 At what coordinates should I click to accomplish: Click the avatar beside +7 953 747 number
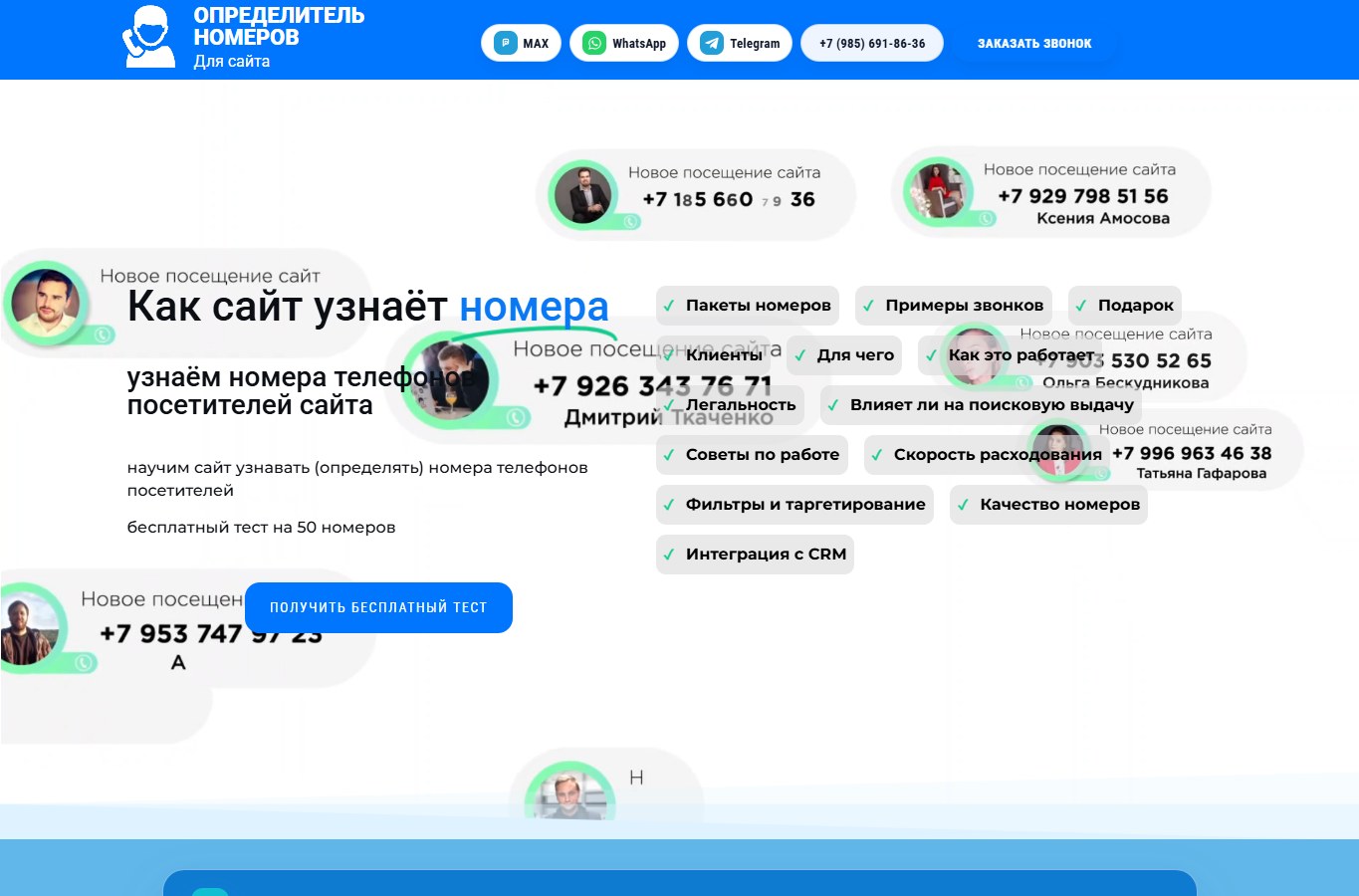[26, 628]
